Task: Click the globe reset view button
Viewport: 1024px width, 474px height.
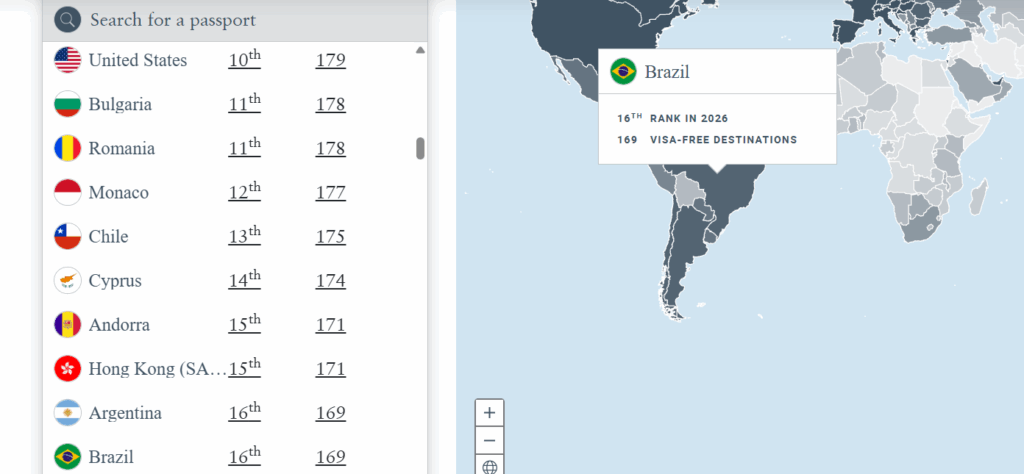Action: point(490,466)
